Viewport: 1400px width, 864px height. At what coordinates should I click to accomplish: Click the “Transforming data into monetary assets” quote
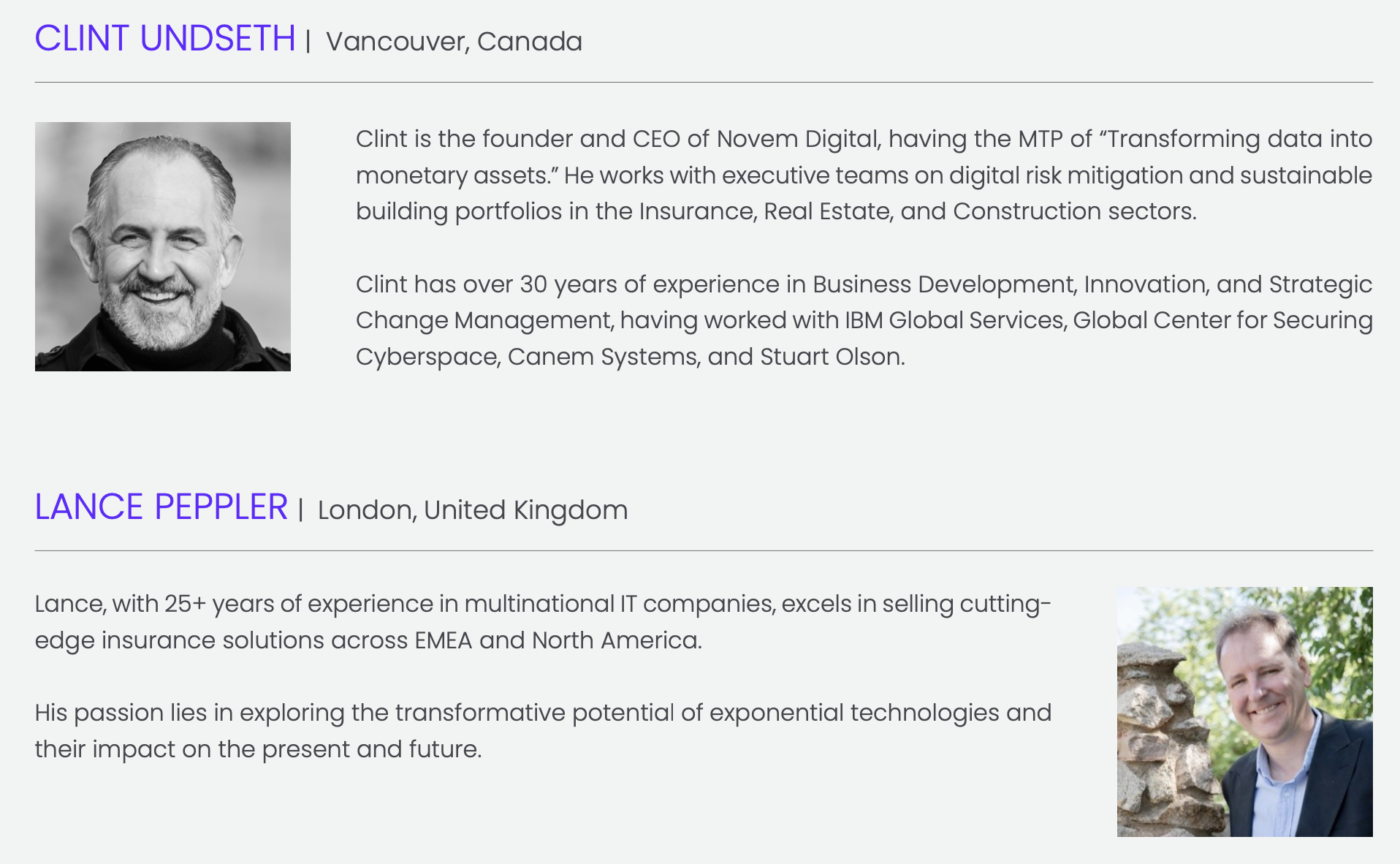(864, 157)
